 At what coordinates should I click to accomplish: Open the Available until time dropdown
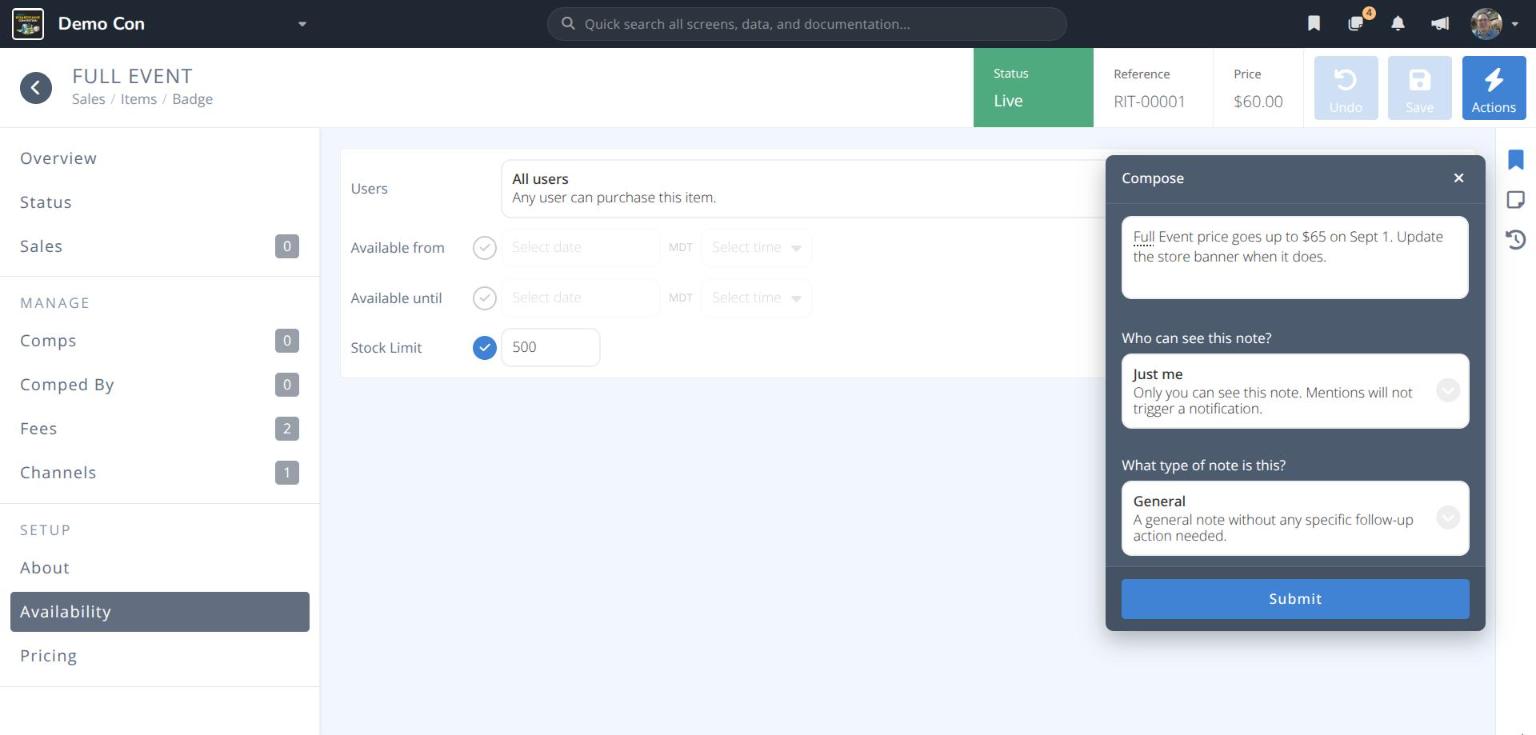point(756,297)
